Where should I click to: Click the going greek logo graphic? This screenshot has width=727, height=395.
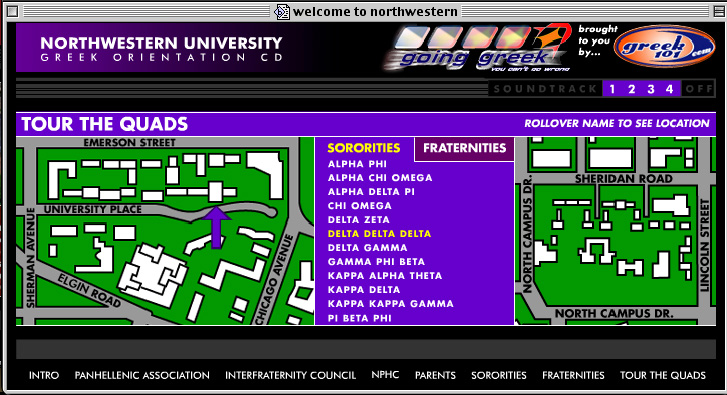[x=478, y=48]
